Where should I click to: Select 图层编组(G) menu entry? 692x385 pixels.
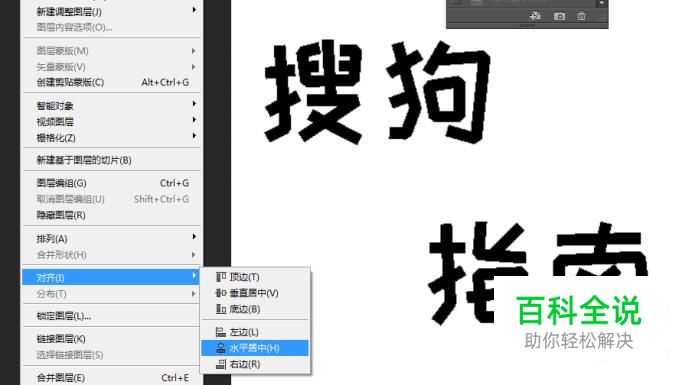coord(111,183)
